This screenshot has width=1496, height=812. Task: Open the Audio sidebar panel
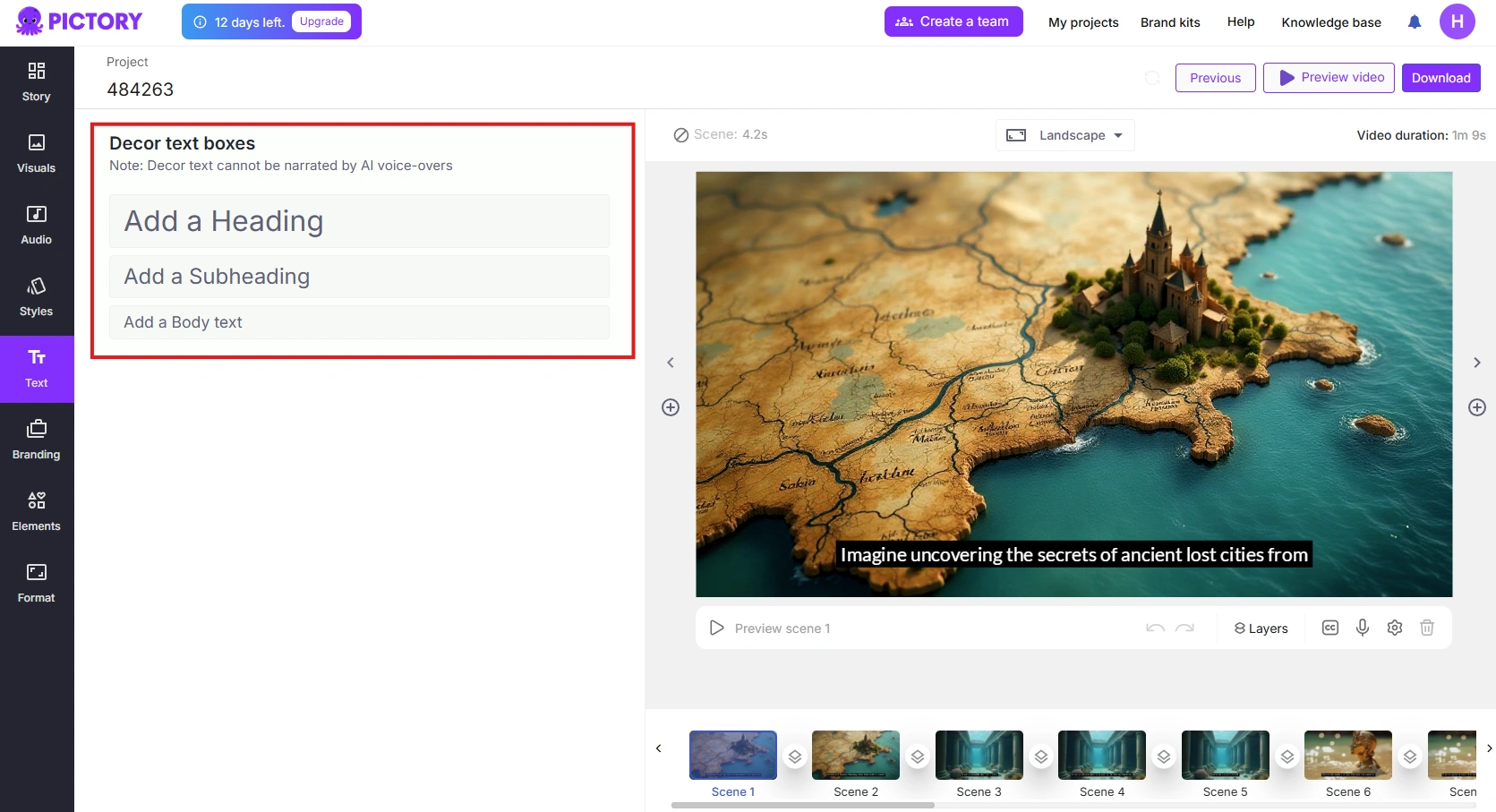36,225
